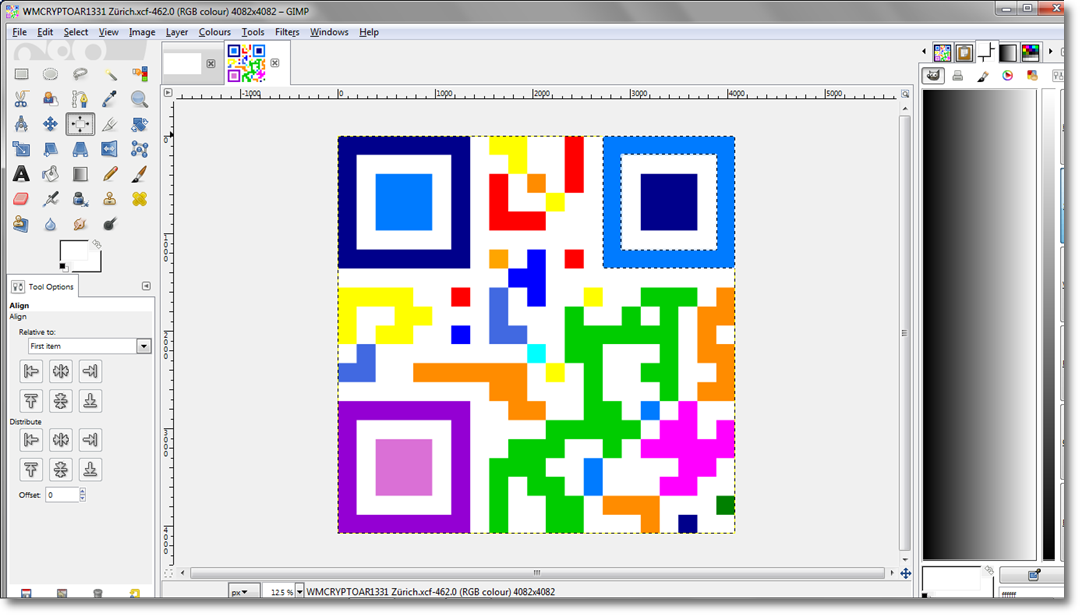Select the Rectangle Select tool
The width and height of the screenshot is (1080, 615).
click(21, 74)
